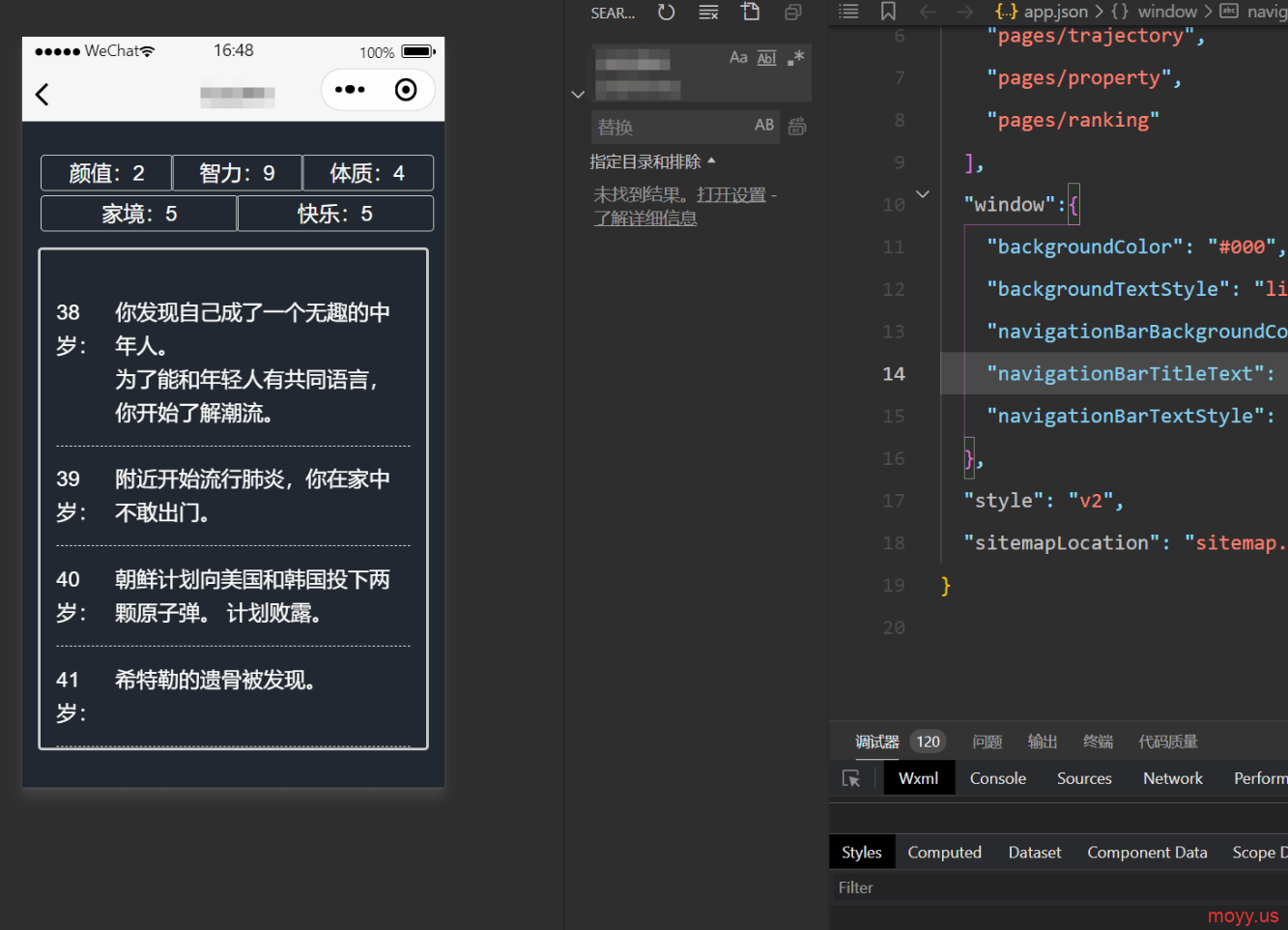This screenshot has width=1288, height=930.
Task: Open new search editor icon
Action: pyautogui.click(x=751, y=13)
